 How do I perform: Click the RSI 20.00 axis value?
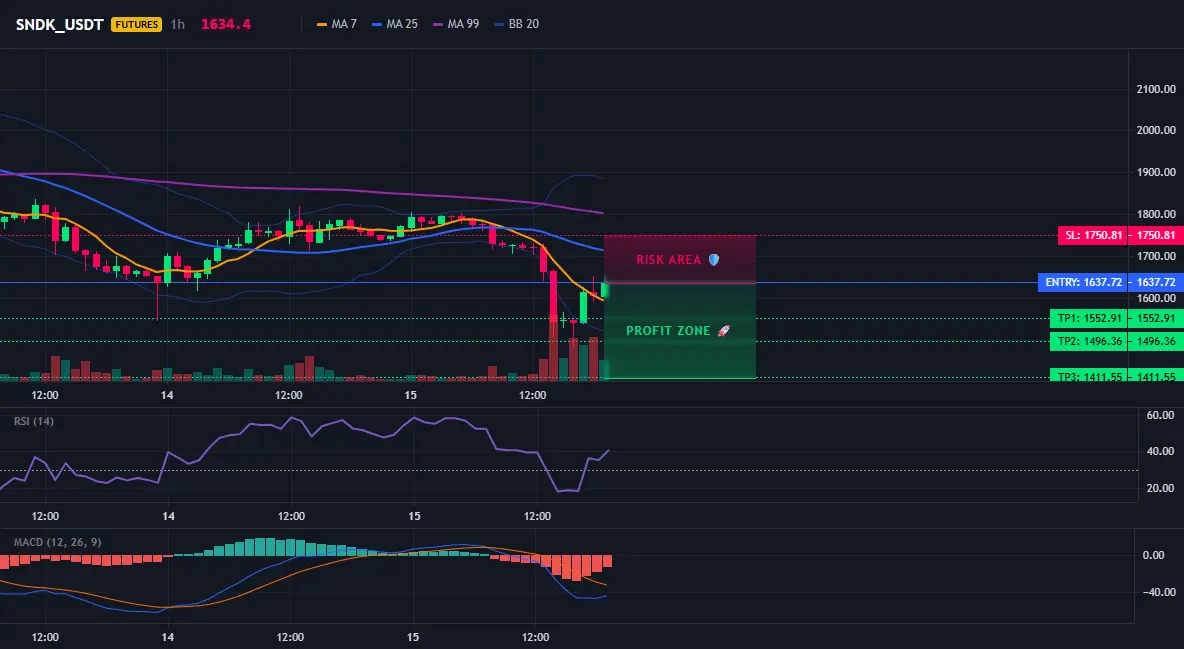click(x=1160, y=488)
